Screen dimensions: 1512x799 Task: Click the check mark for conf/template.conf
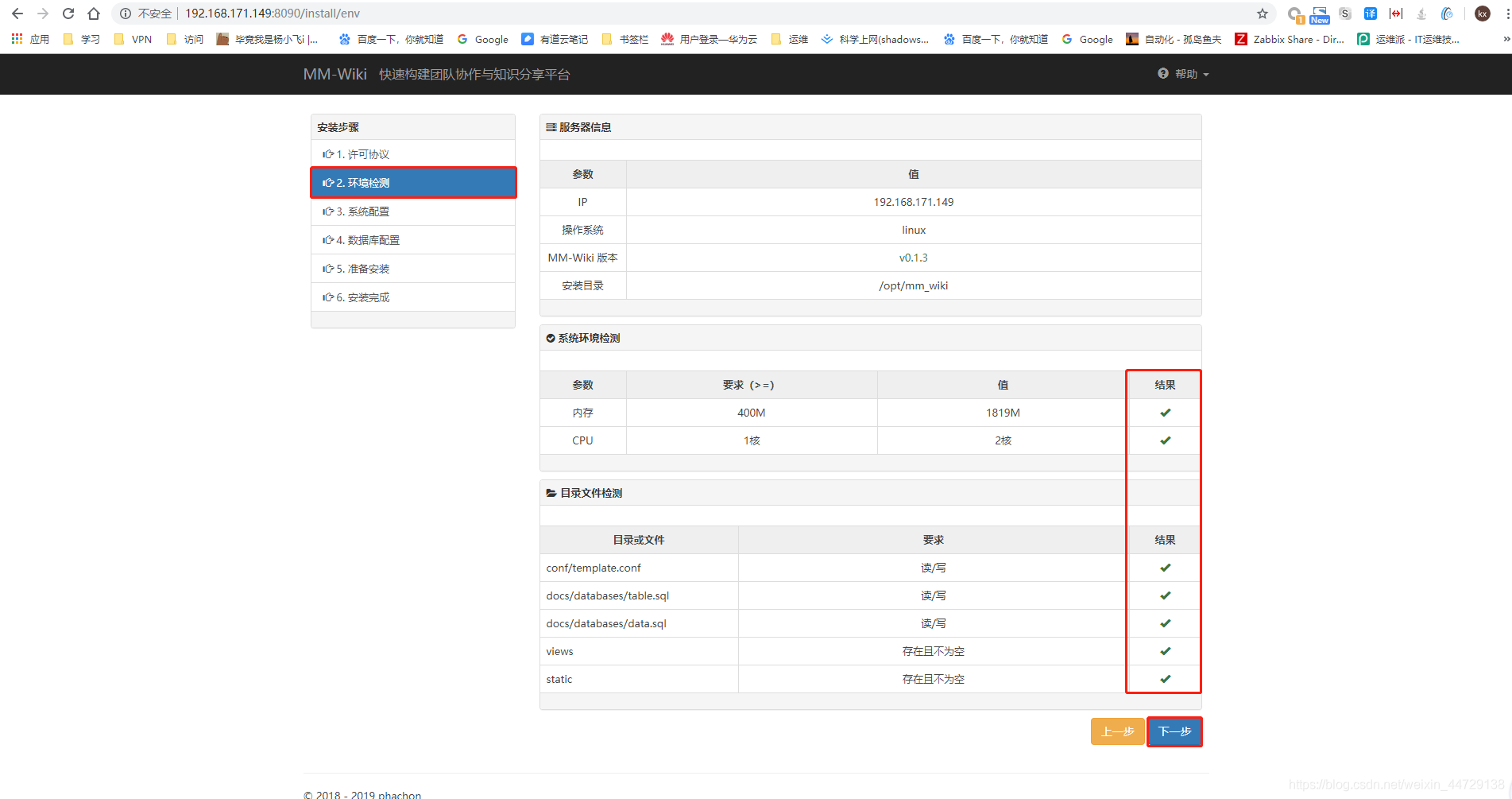1165,568
